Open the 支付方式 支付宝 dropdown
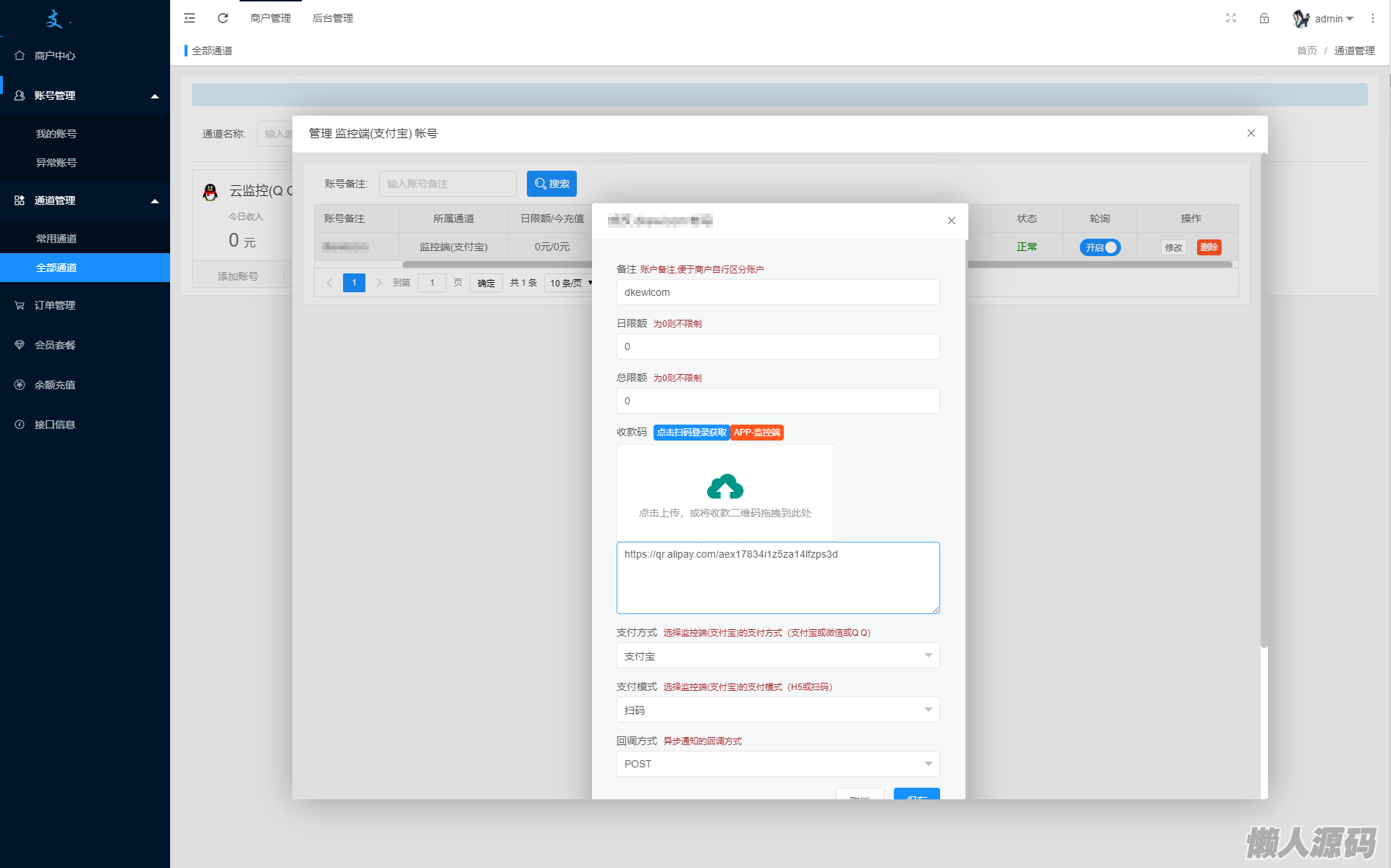The width and height of the screenshot is (1391, 868). tap(777, 655)
